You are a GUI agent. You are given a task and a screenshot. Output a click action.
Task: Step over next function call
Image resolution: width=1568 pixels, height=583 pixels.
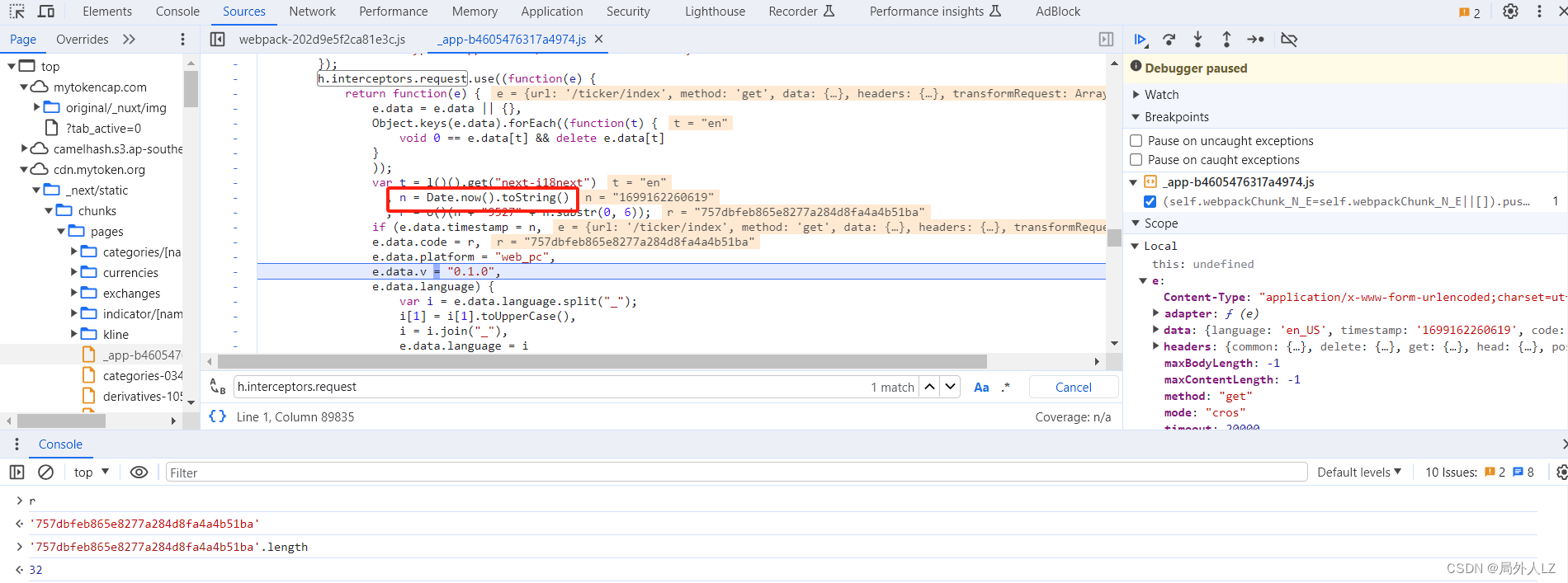[x=1169, y=40]
